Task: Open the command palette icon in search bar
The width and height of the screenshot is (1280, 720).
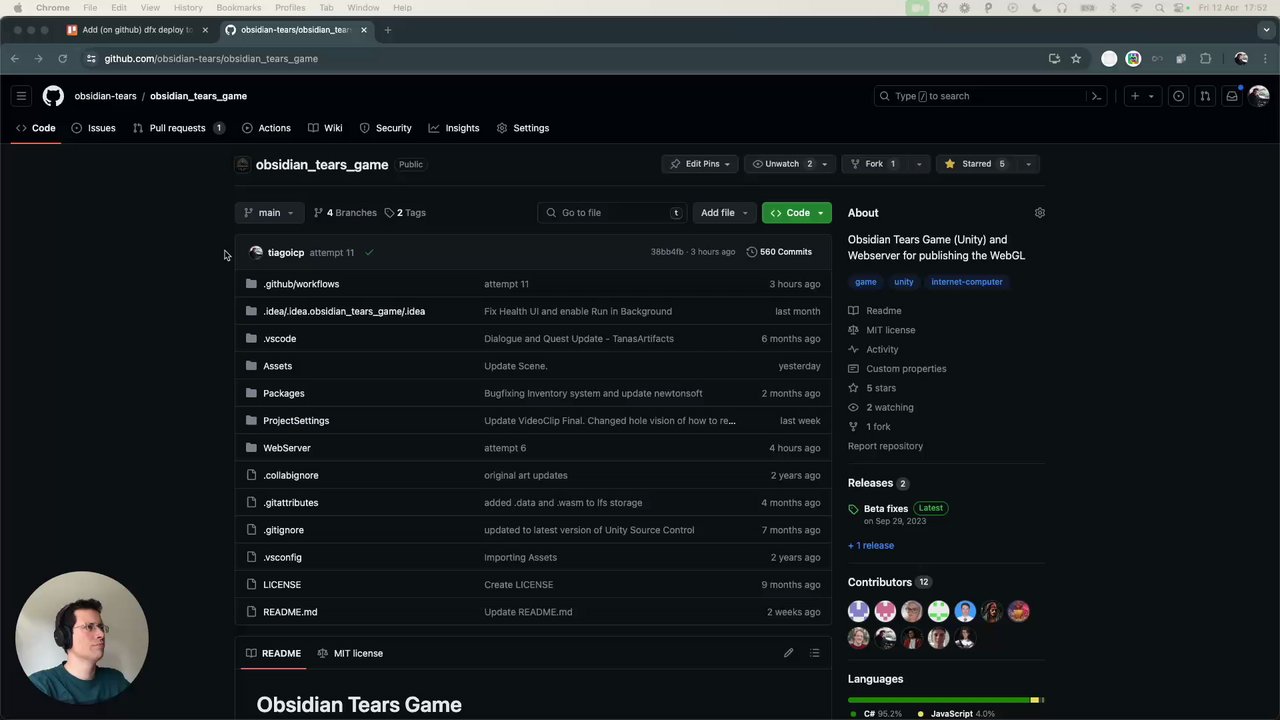Action: click(1096, 96)
